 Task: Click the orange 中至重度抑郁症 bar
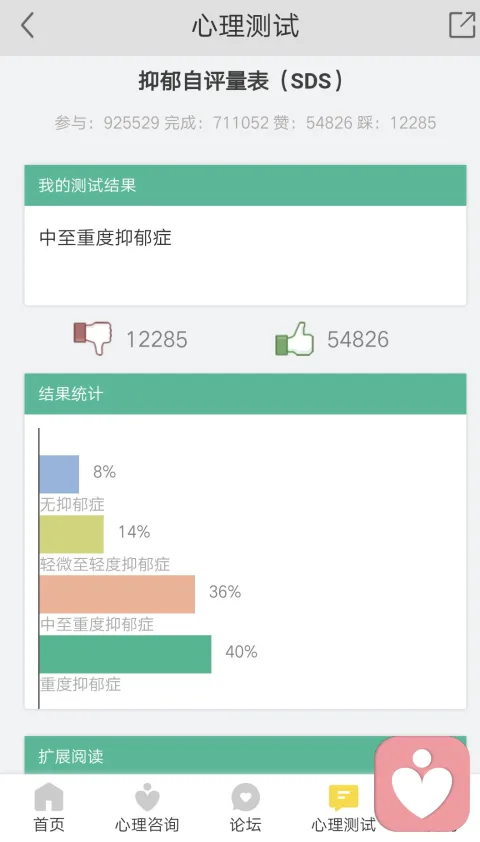[x=117, y=594]
